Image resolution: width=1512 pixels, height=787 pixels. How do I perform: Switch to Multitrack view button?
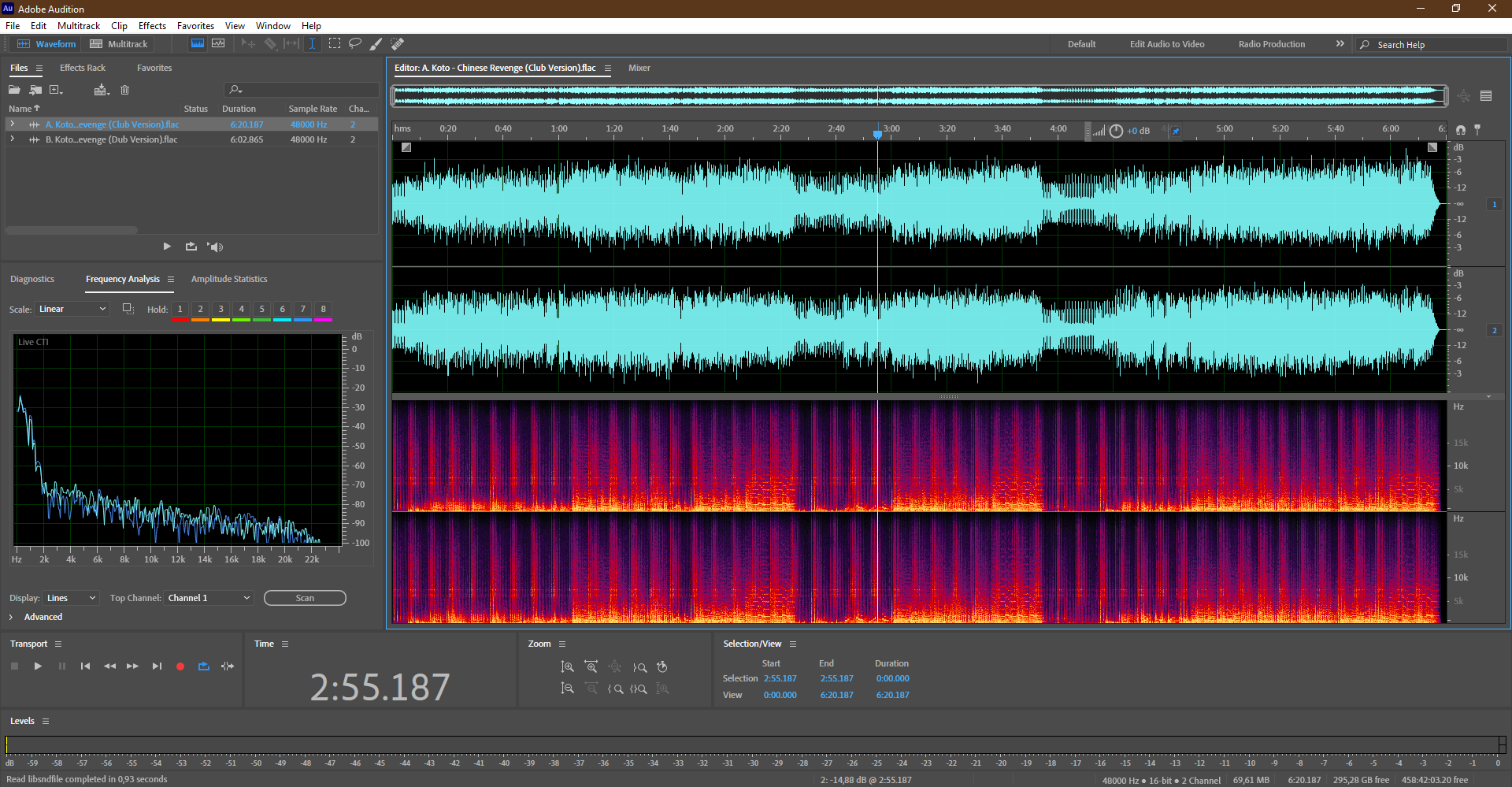click(118, 44)
